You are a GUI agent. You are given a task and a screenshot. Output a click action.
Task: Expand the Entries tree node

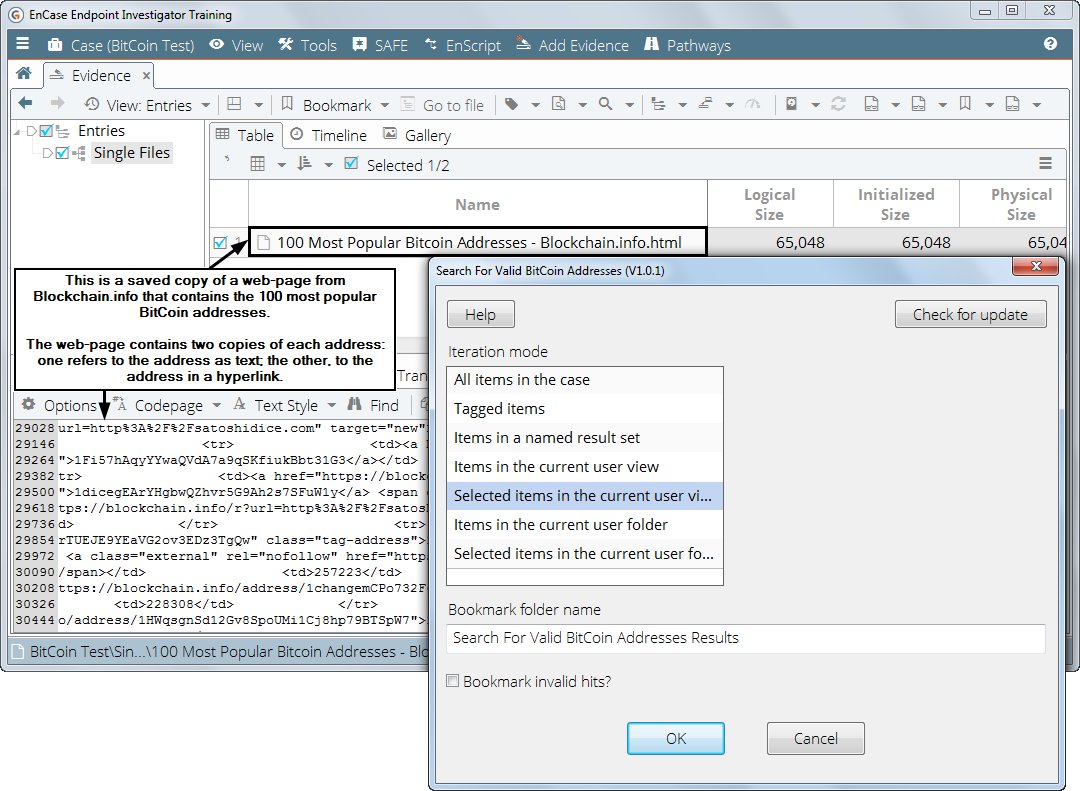pos(31,131)
